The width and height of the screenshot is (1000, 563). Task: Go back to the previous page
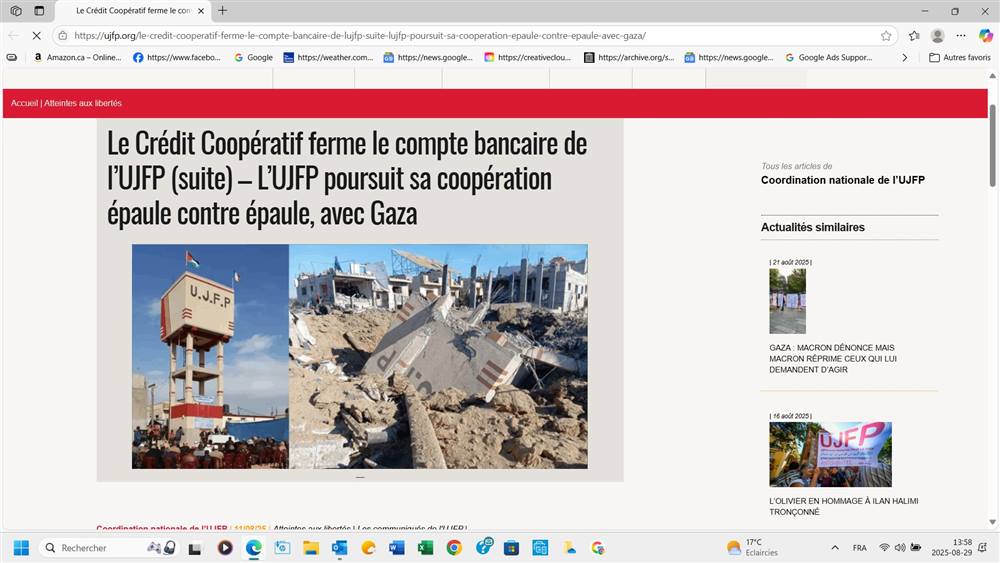[13, 36]
